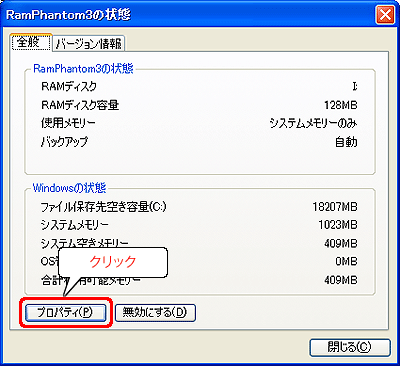This screenshot has height=366, width=400.
Task: Click the 使用メモリー label
Action: coord(68,124)
